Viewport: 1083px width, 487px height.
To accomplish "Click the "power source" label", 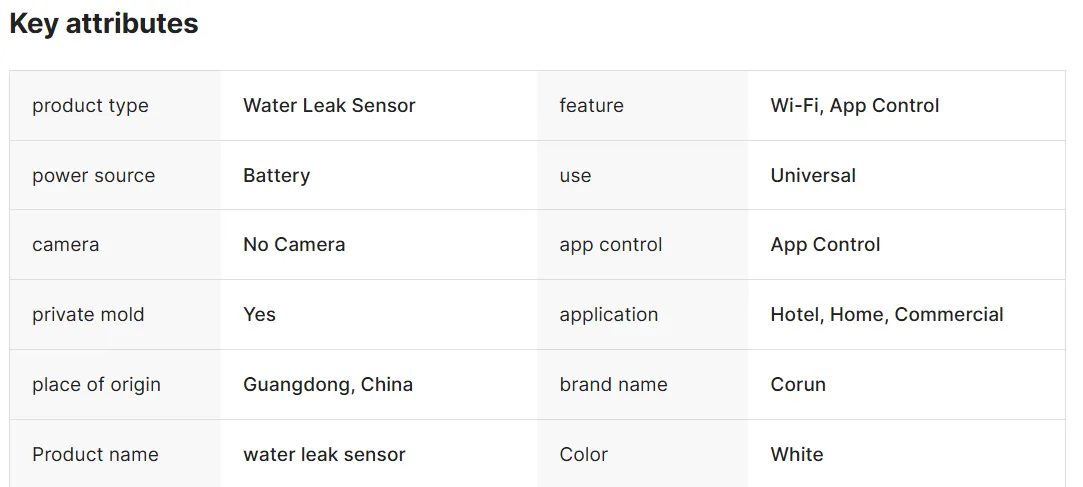I will (93, 176).
